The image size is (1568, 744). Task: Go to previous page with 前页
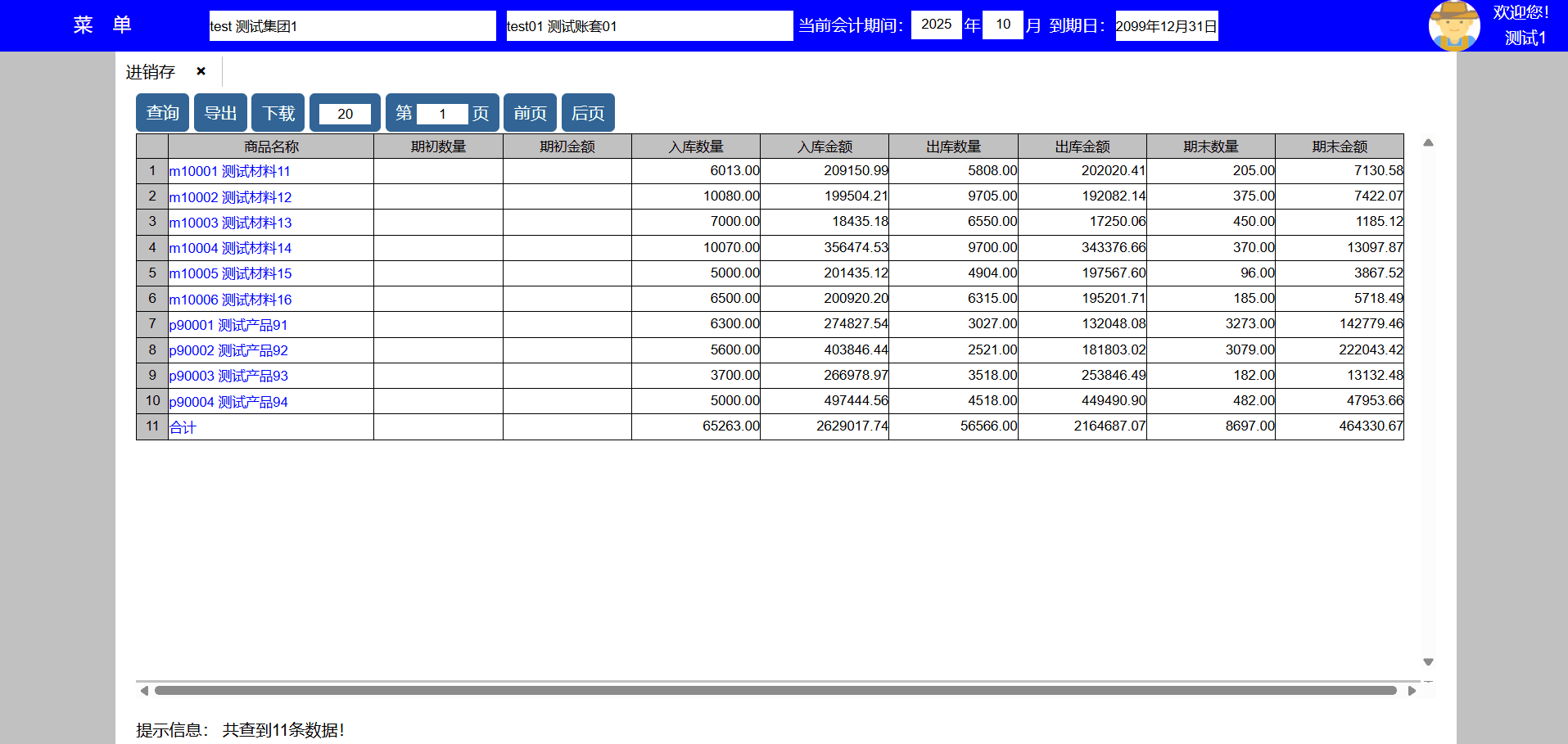(x=530, y=113)
